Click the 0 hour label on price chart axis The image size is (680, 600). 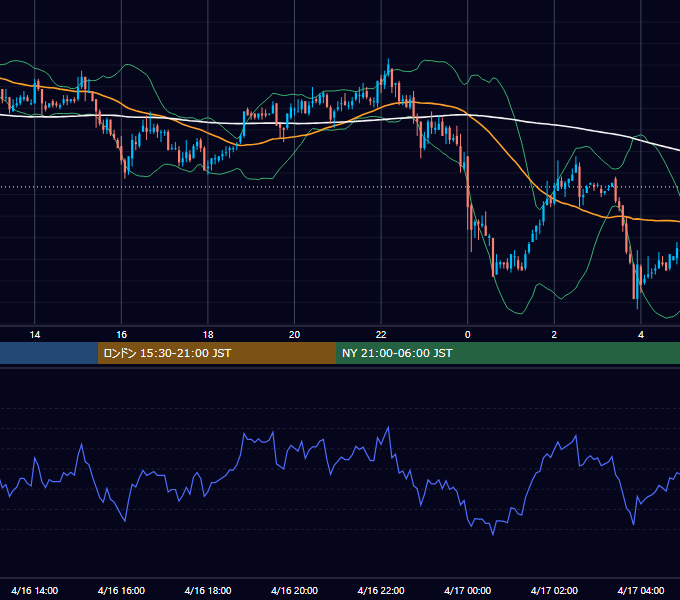pos(468,335)
